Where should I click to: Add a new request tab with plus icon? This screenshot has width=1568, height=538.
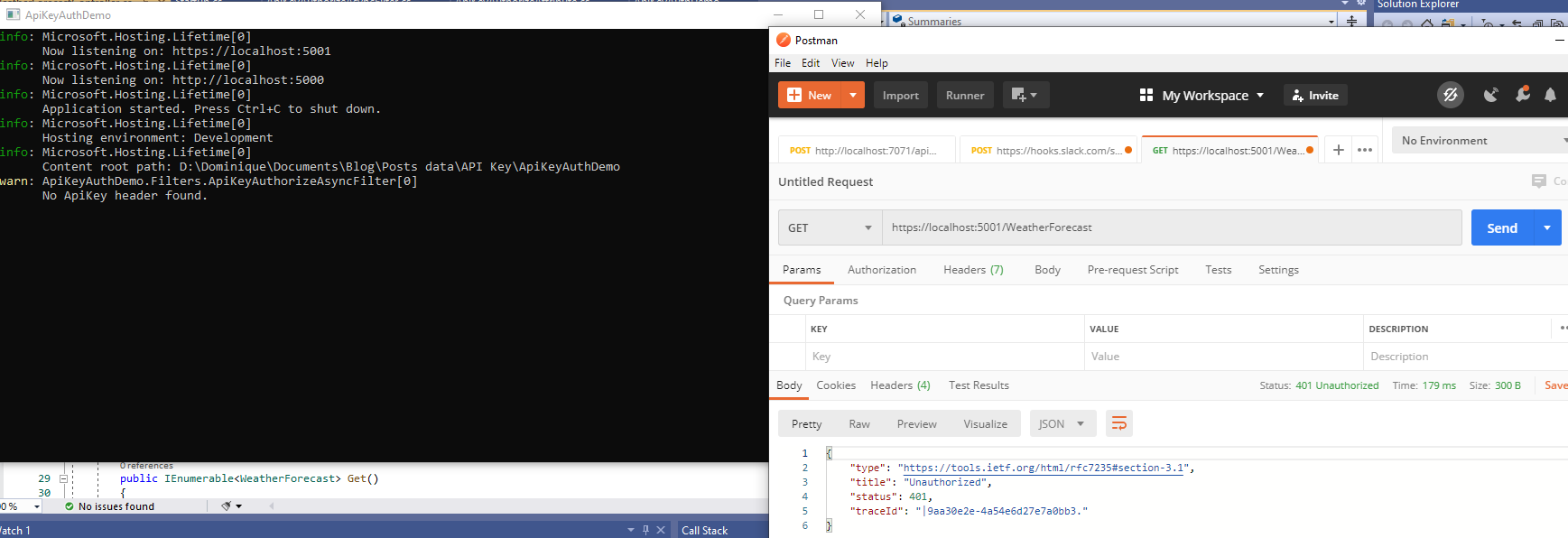(x=1339, y=150)
